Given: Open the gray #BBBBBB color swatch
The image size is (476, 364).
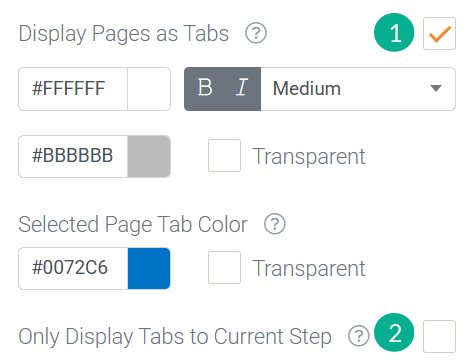Looking at the screenshot, I should (x=149, y=156).
